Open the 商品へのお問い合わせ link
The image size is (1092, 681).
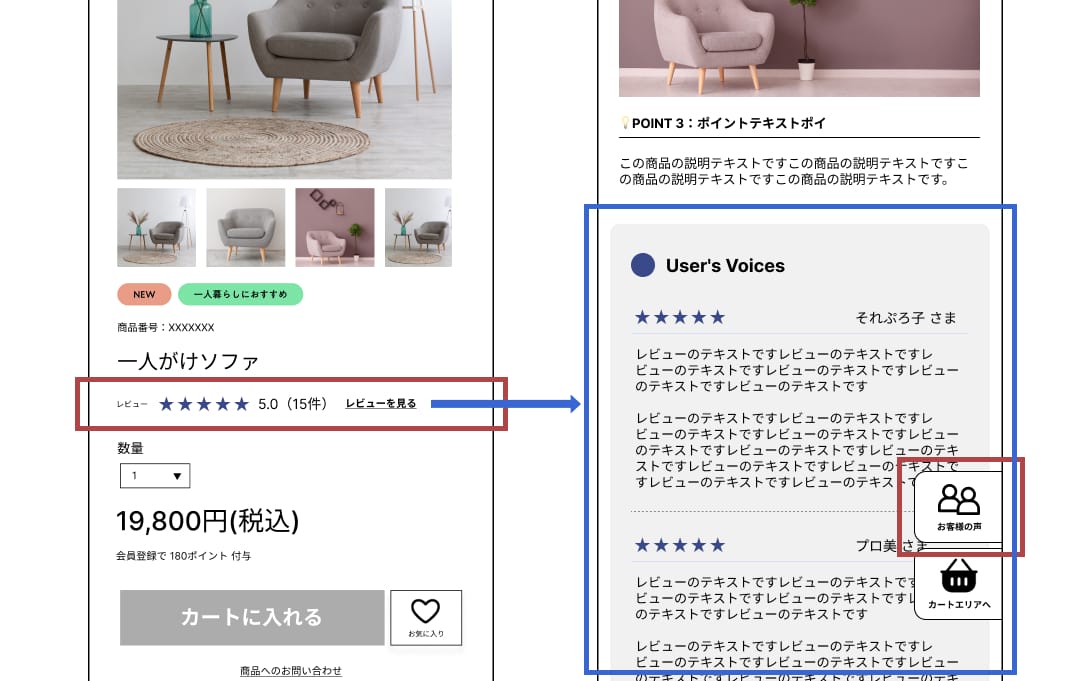(x=290, y=671)
